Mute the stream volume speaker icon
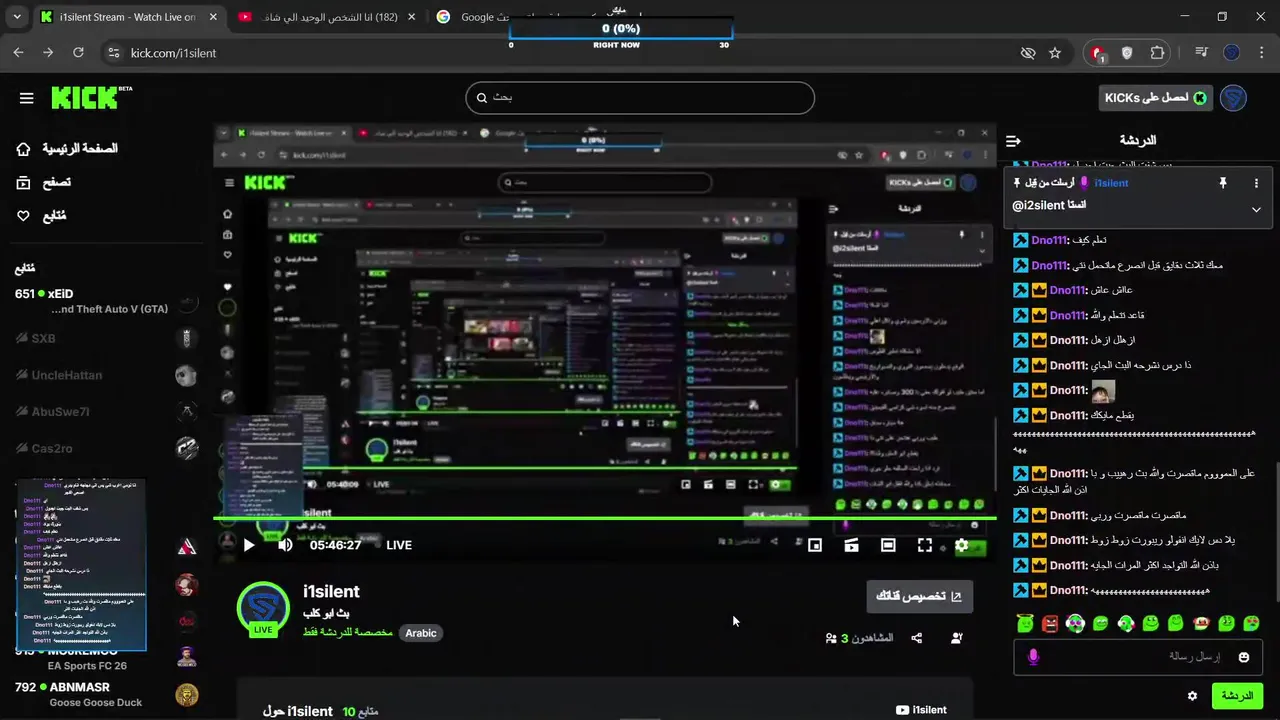1280x720 pixels. pyautogui.click(x=285, y=545)
